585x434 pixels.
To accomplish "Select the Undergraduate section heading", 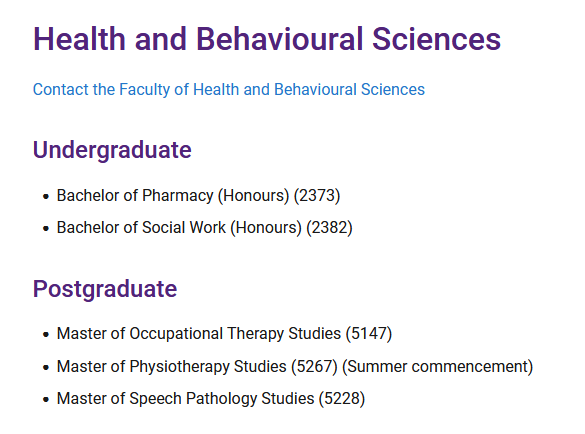I will coord(112,150).
